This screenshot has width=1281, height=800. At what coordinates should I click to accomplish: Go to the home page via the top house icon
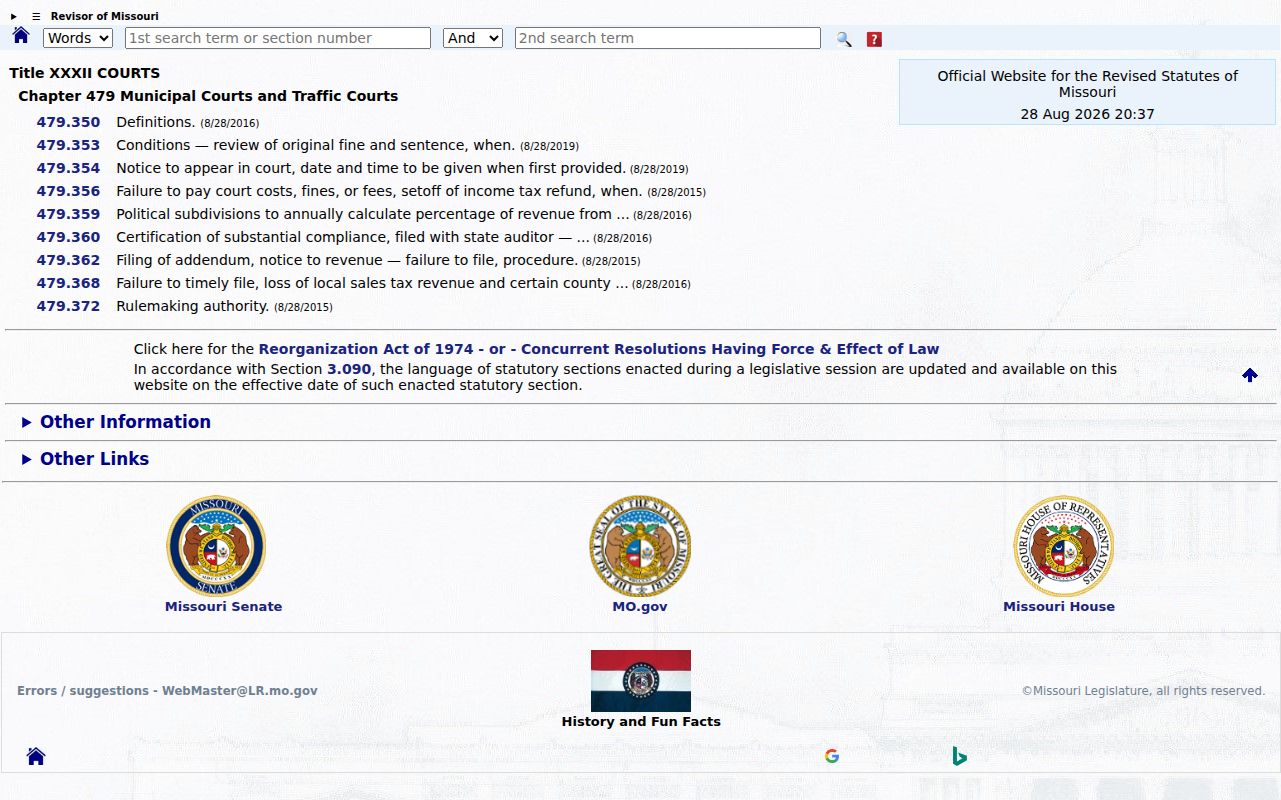pos(21,36)
